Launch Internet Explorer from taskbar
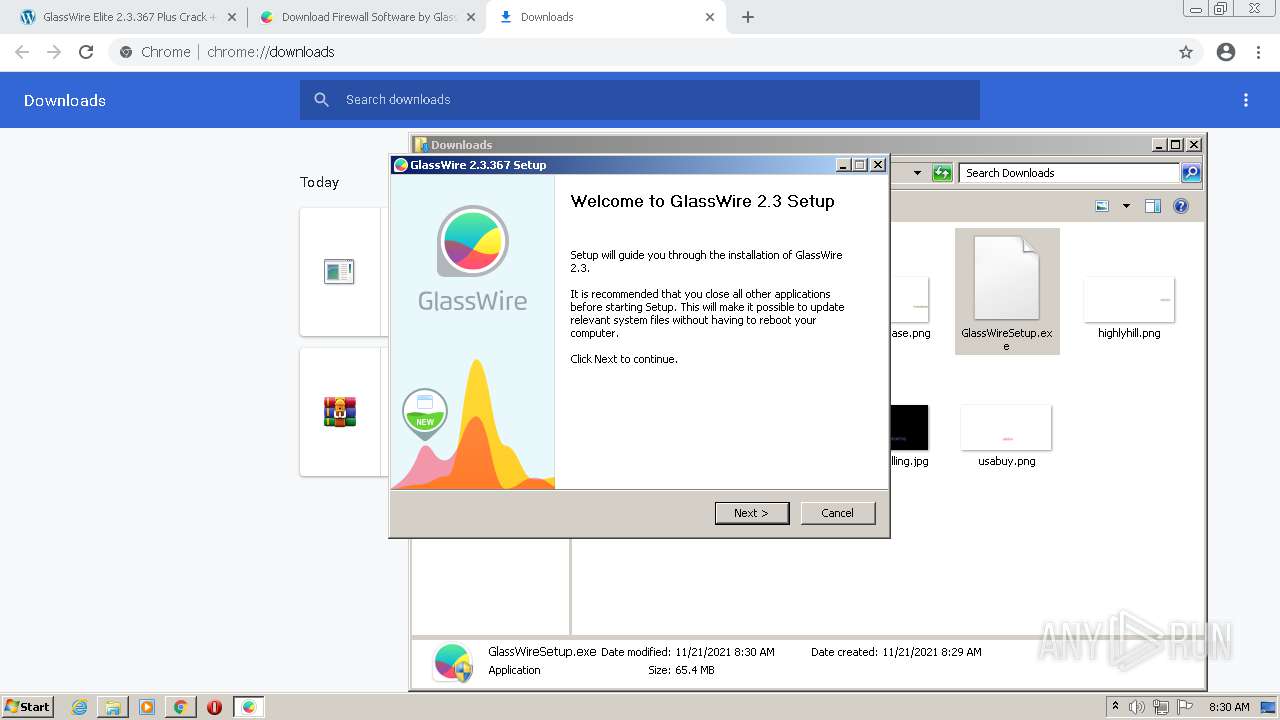Viewport: 1280px width, 720px height. pos(80,707)
